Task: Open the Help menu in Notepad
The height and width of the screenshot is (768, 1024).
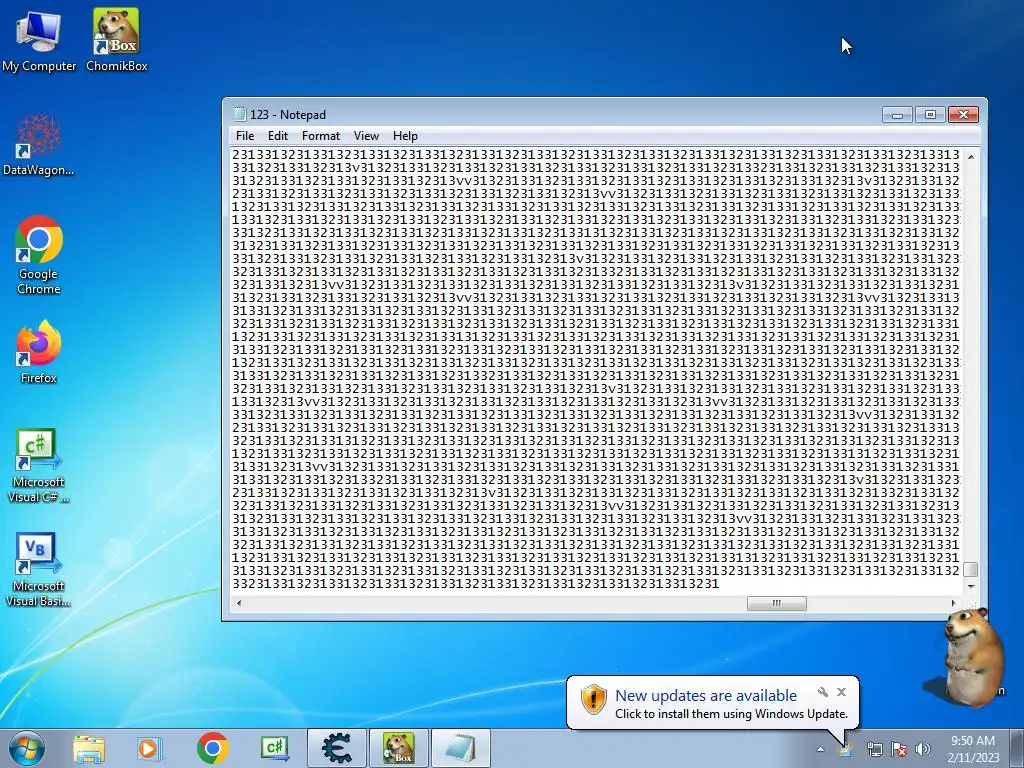Action: (x=405, y=136)
